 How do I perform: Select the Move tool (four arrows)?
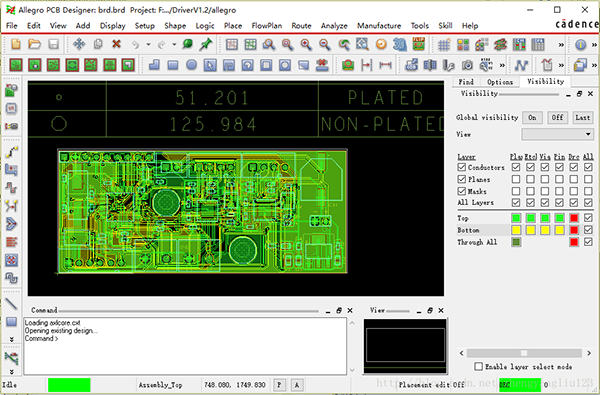pyautogui.click(x=79, y=44)
